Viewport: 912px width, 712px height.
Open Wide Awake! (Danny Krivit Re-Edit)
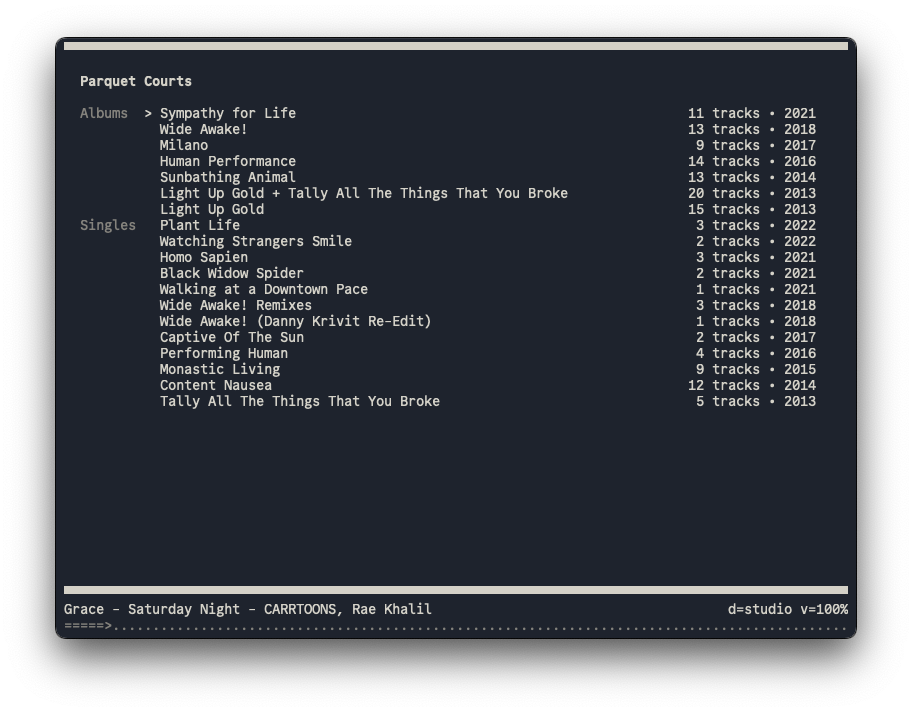296,321
